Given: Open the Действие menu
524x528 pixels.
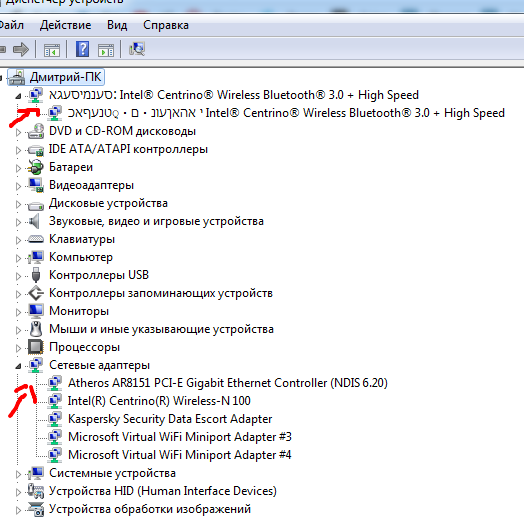Looking at the screenshot, I should [65, 25].
